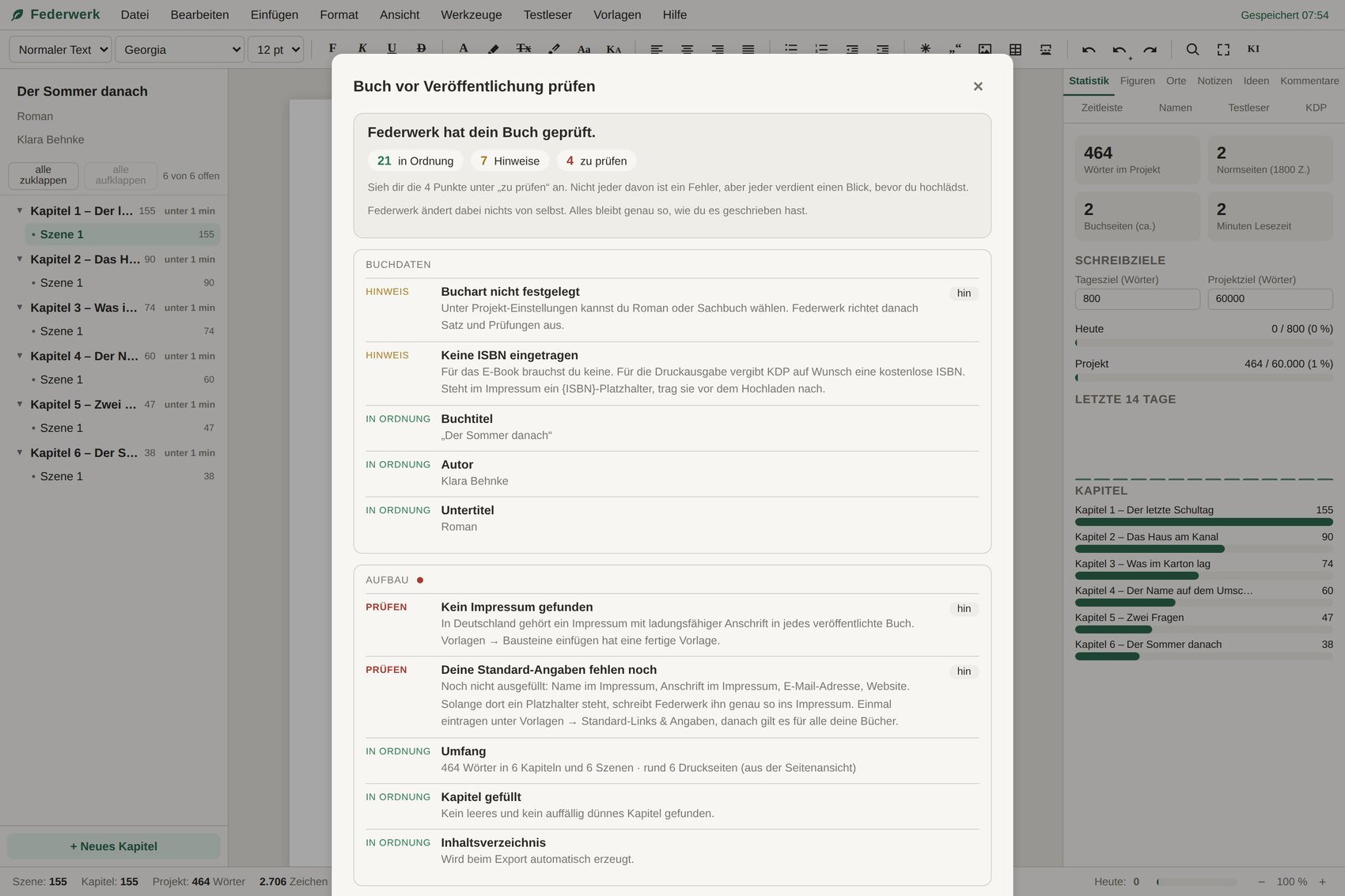The image size is (1345, 896).
Task: Open the paragraph style dropdown 'Normaler Text'
Action: coord(60,49)
